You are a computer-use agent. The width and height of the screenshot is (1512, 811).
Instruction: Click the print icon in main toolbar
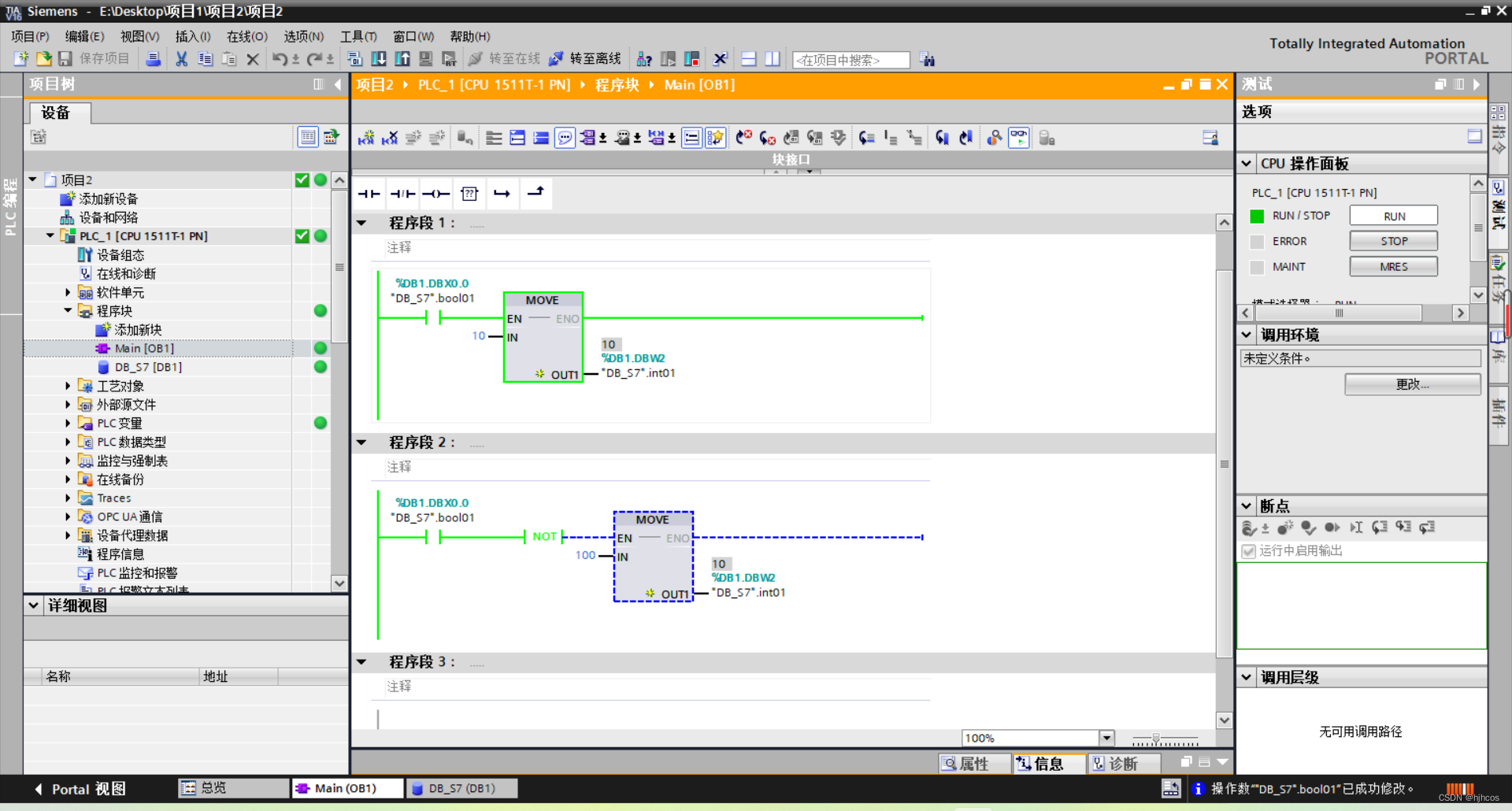click(154, 59)
